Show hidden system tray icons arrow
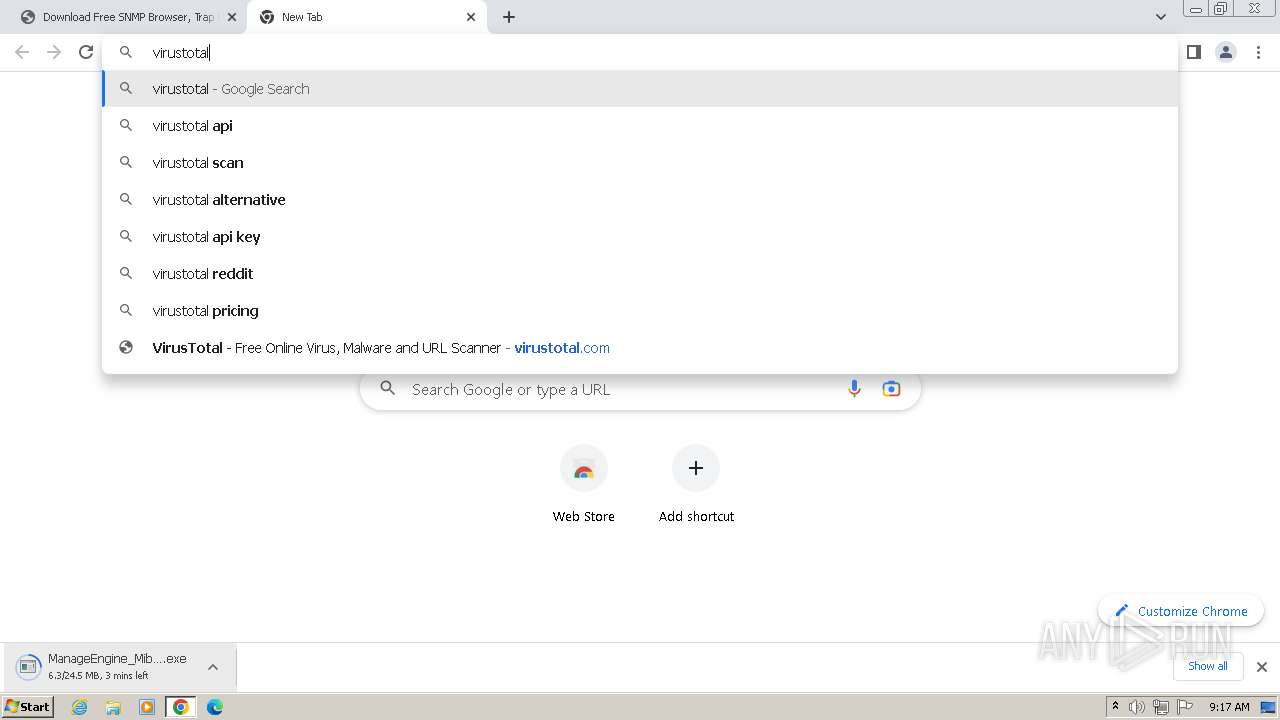 tap(1115, 707)
